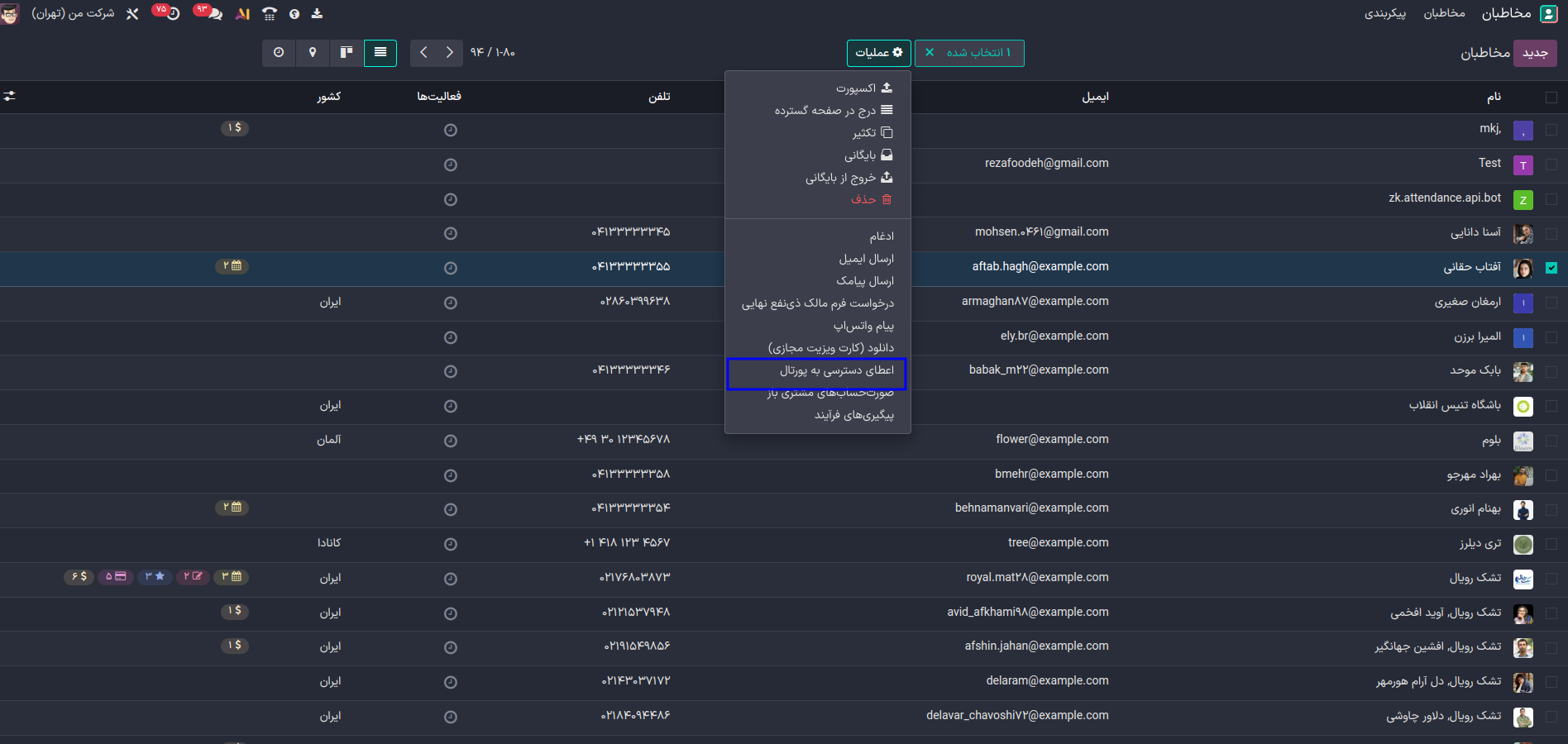This screenshot has height=744, width=1568.
Task: Choose ارسال ایمیل menu item
Action: 818,259
